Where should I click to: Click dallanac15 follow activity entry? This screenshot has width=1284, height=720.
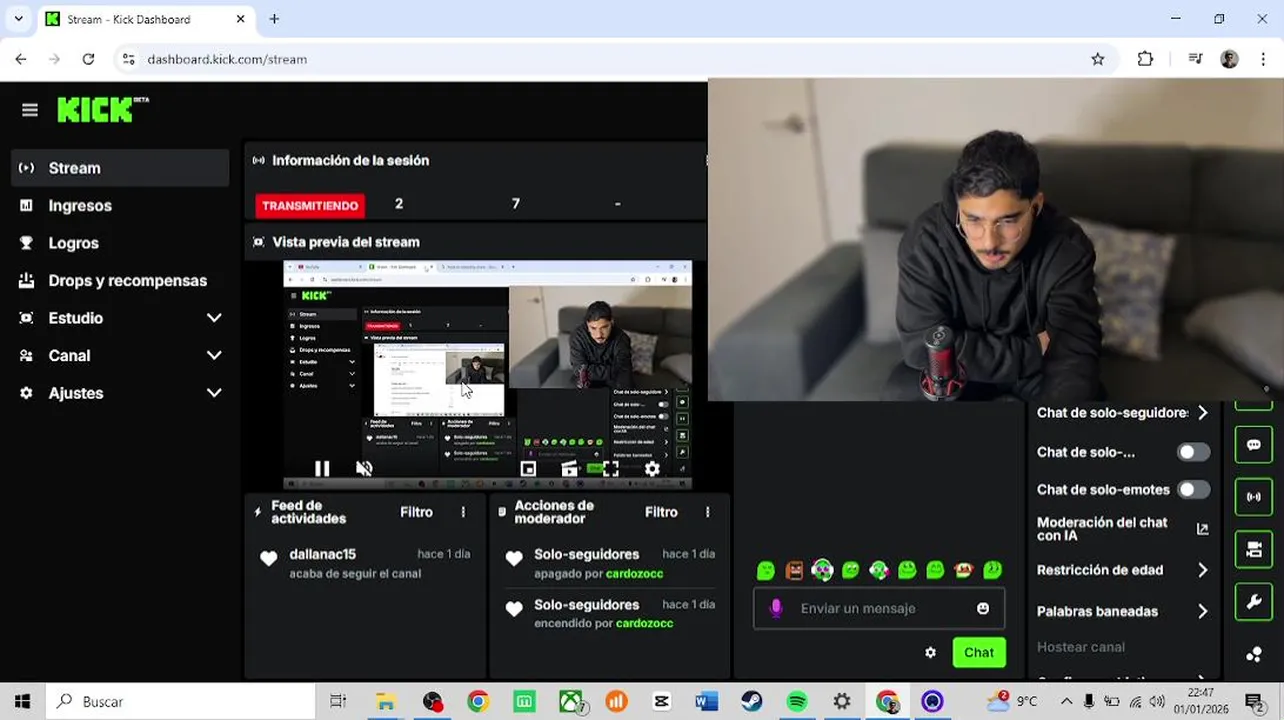pos(364,563)
